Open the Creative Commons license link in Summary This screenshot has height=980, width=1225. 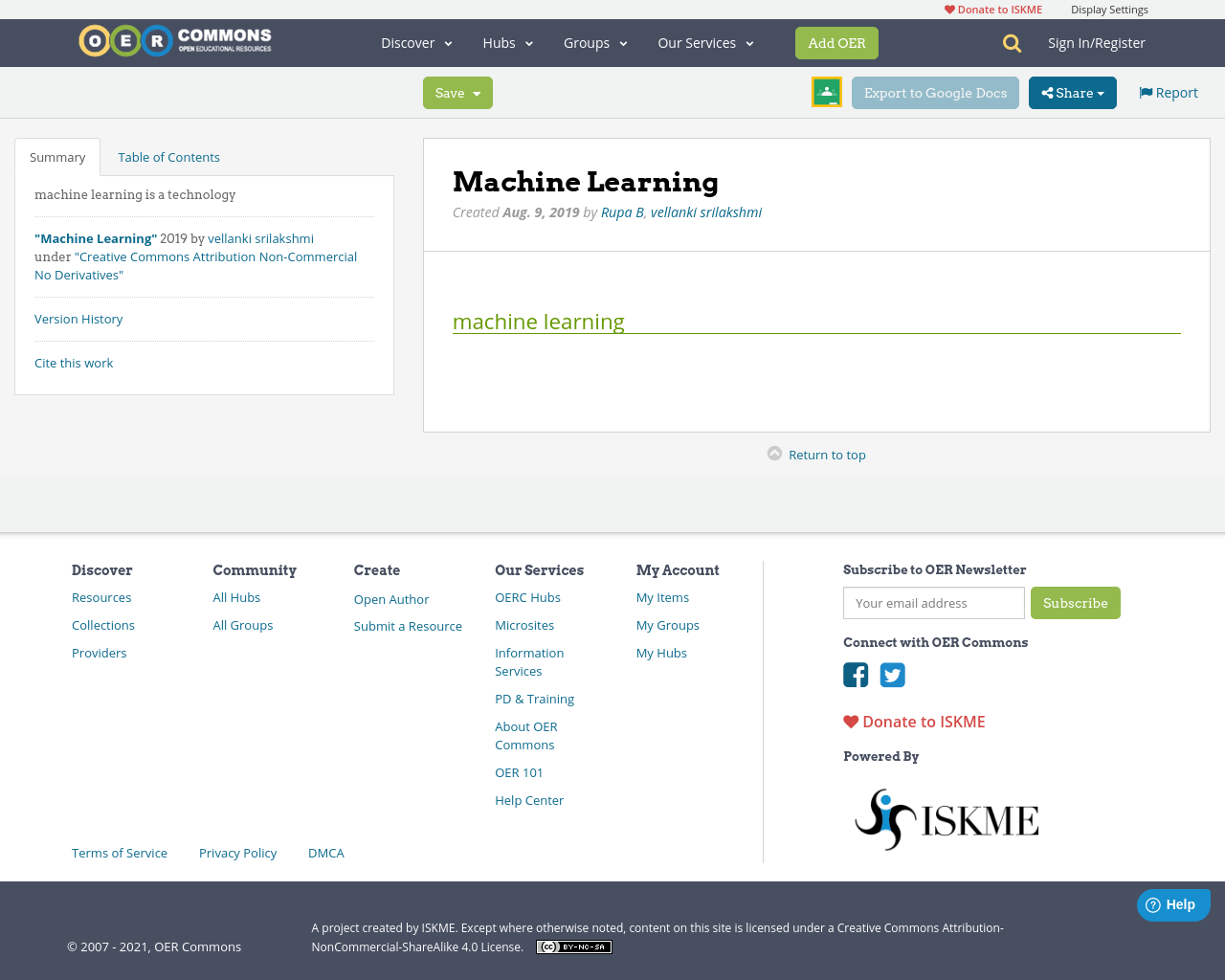tap(195, 266)
